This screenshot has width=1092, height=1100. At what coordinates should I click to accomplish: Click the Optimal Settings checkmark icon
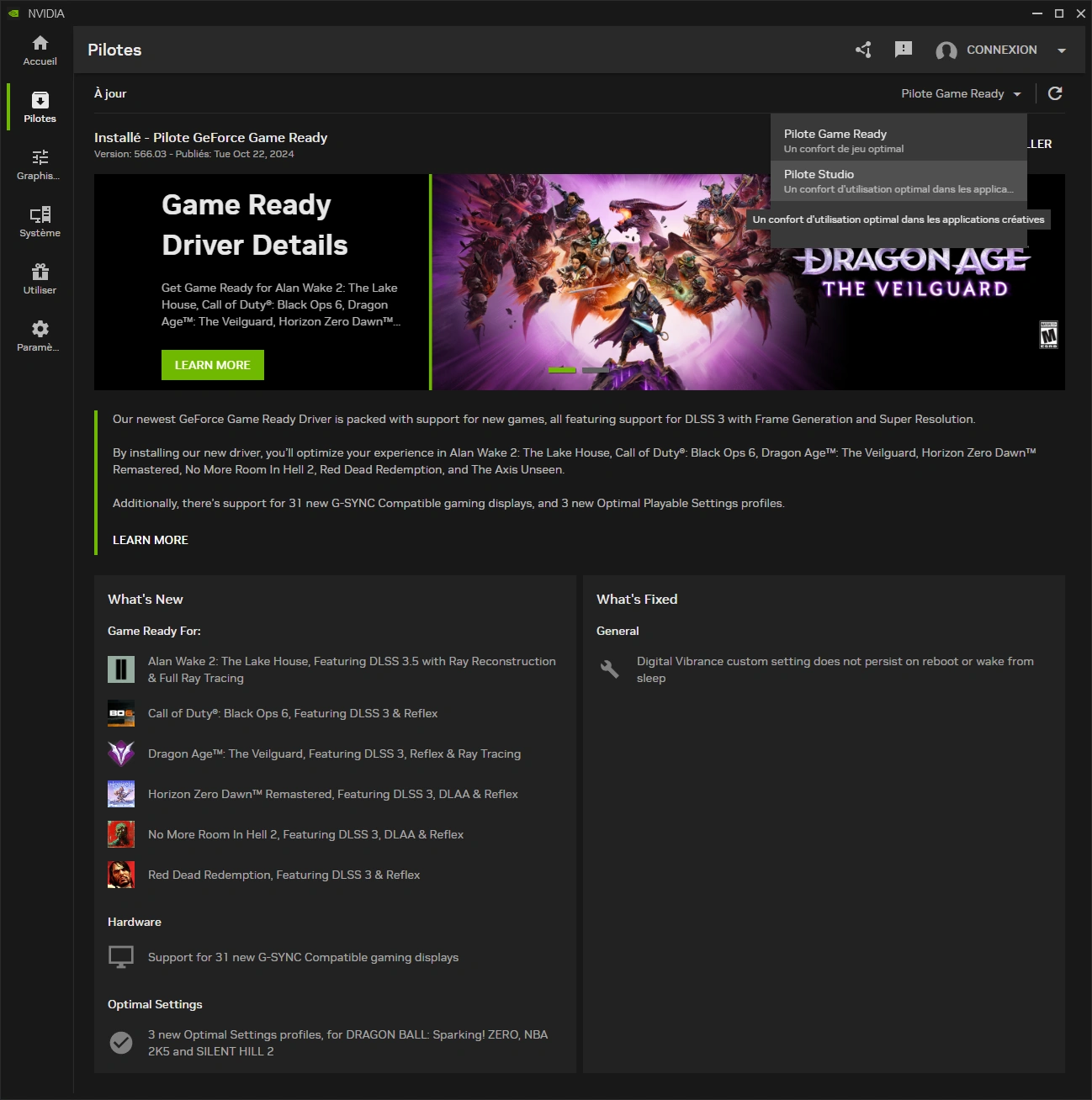[x=121, y=1043]
